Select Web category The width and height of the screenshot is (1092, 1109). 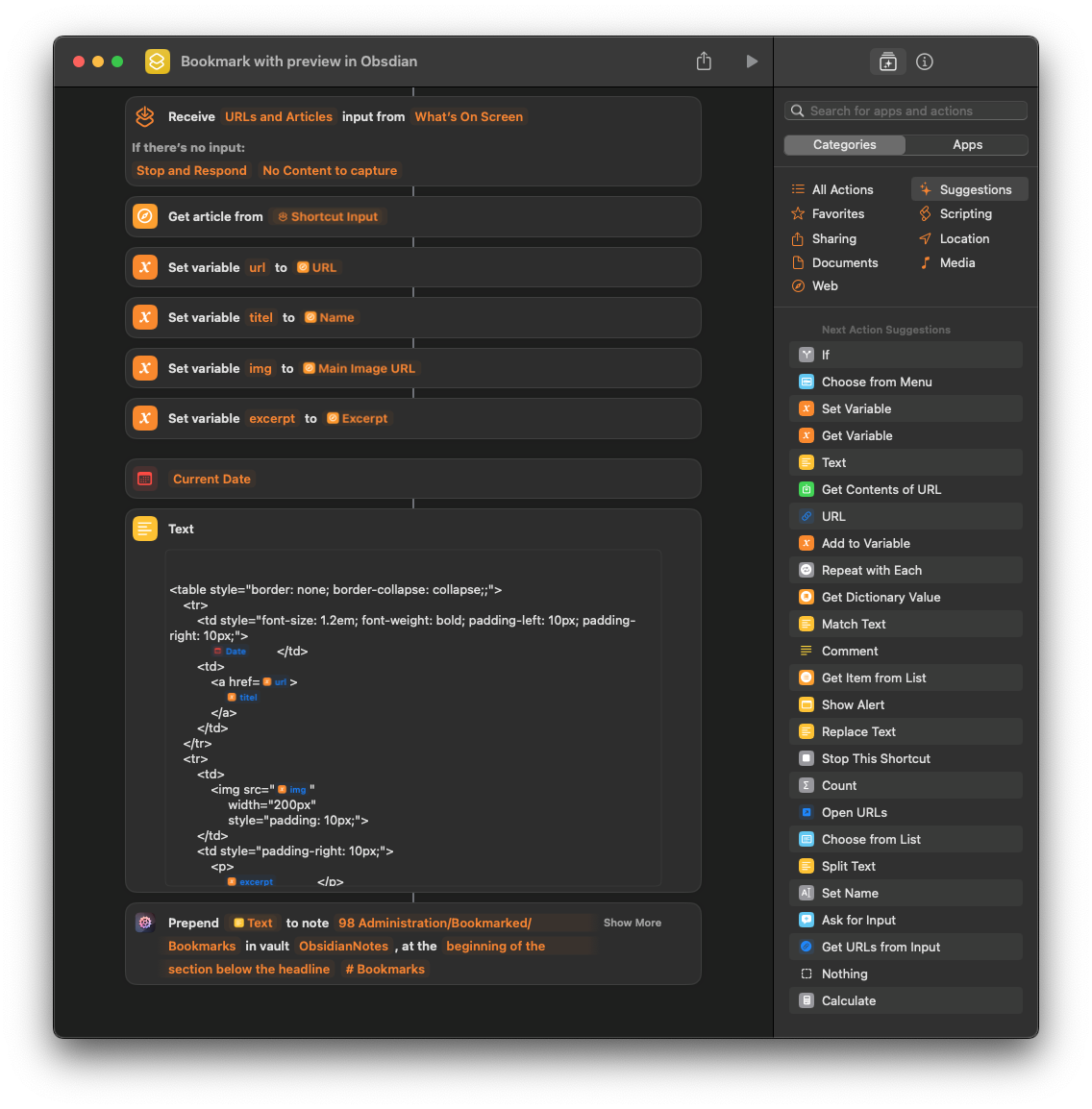coord(824,285)
